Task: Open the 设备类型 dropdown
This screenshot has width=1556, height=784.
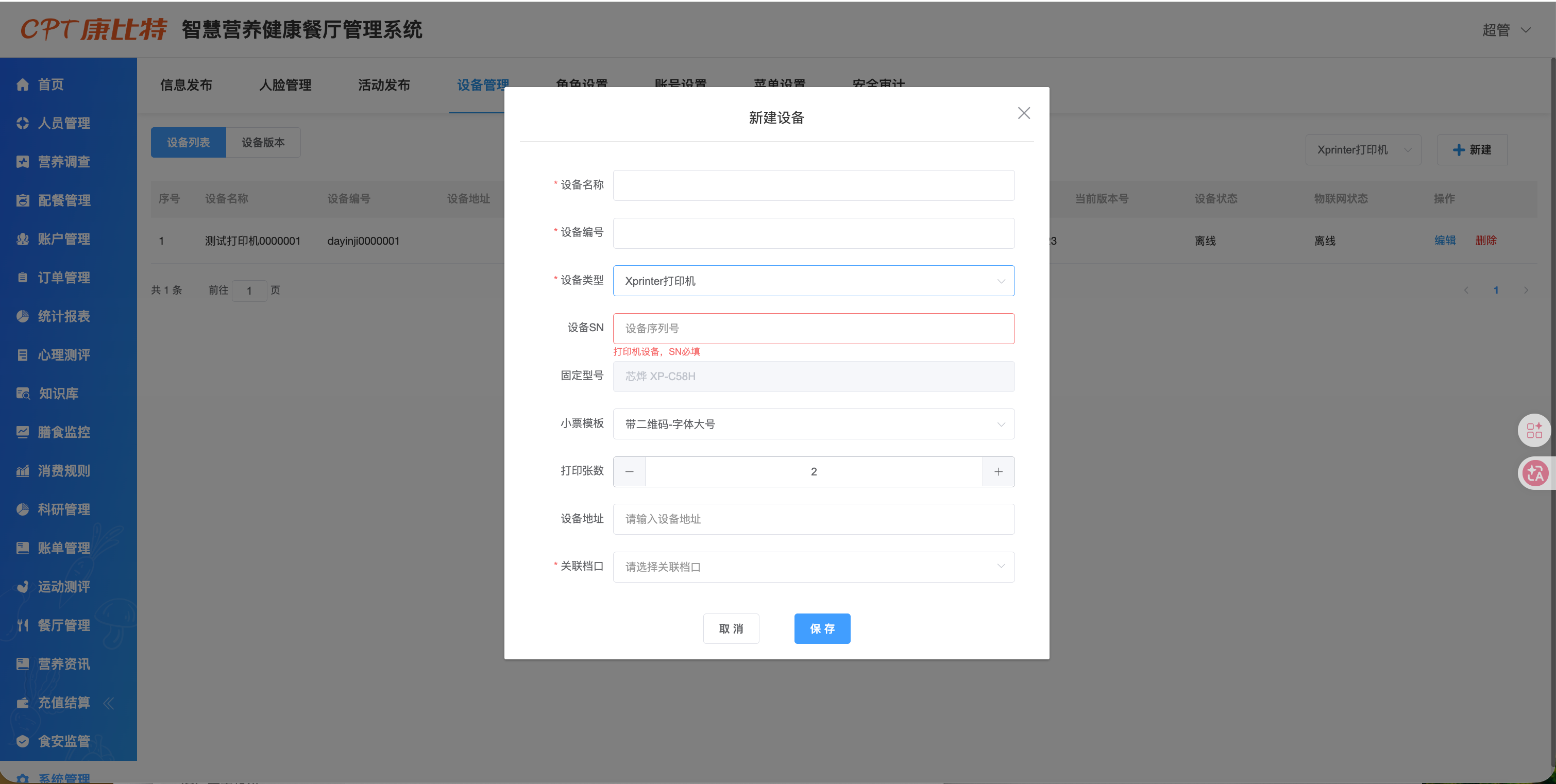Action: click(814, 281)
